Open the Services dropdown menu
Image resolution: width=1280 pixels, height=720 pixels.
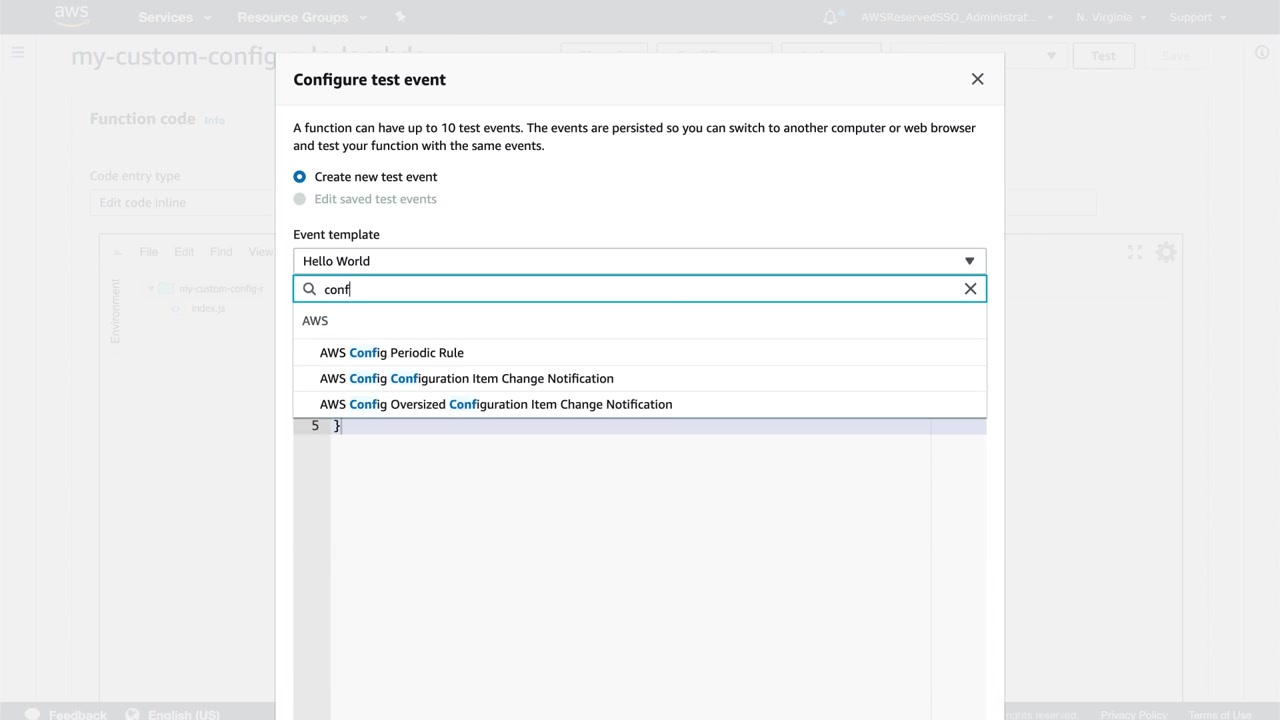pyautogui.click(x=174, y=17)
